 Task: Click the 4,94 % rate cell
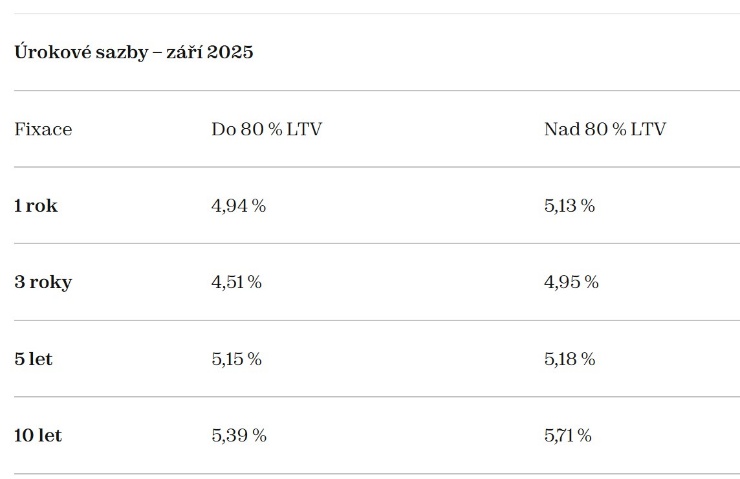click(x=239, y=206)
